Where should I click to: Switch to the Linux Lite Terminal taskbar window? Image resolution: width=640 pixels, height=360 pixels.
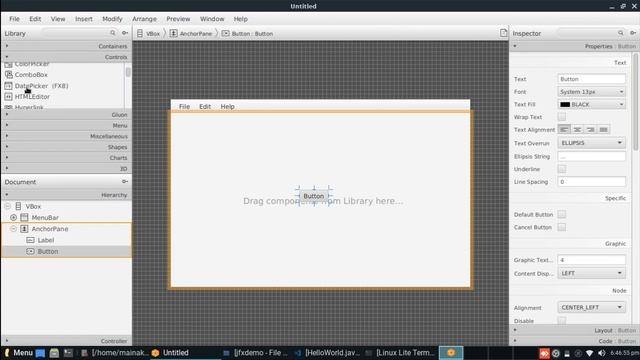pyautogui.click(x=399, y=353)
